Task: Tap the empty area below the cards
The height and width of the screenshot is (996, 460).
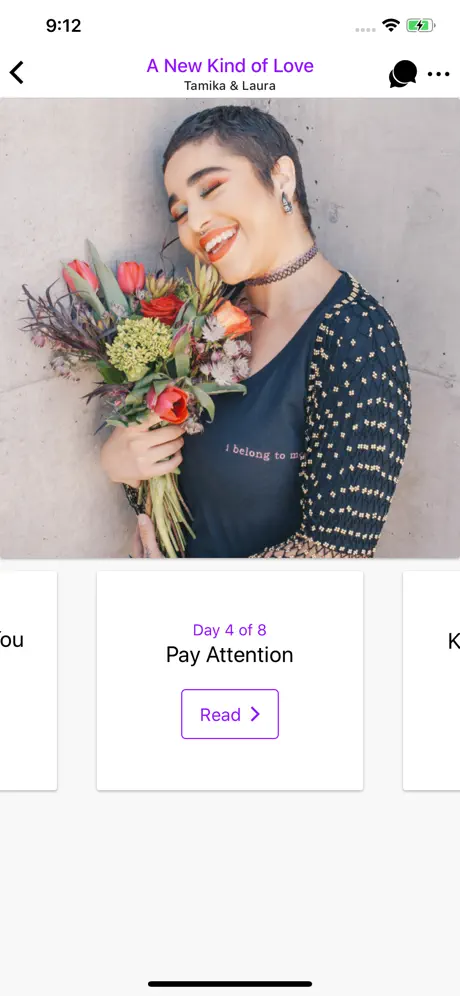Action: (230, 883)
